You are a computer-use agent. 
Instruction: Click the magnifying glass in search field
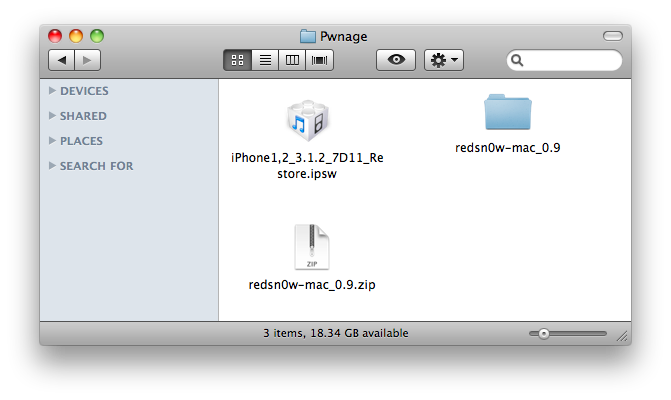pyautogui.click(x=518, y=61)
